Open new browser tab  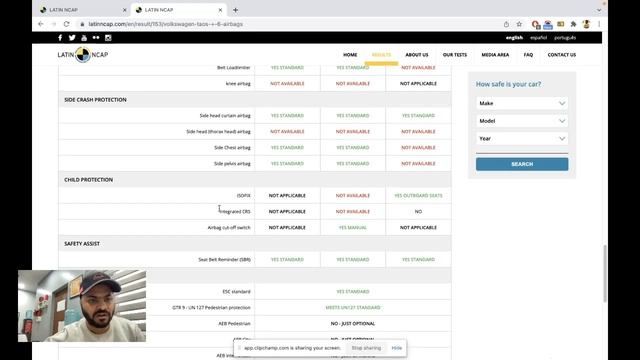[x=236, y=10]
